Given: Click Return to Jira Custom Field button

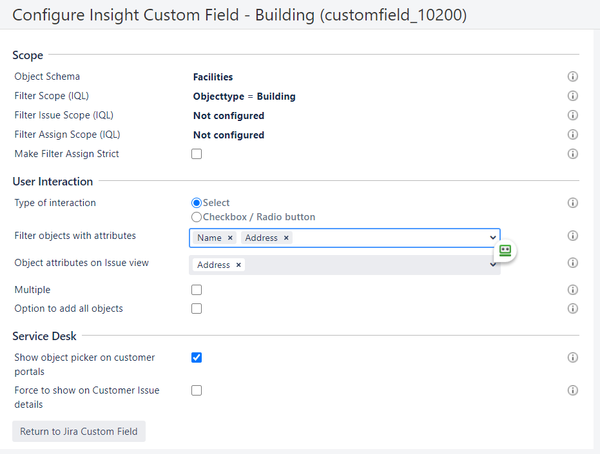Looking at the screenshot, I should 80,431.
